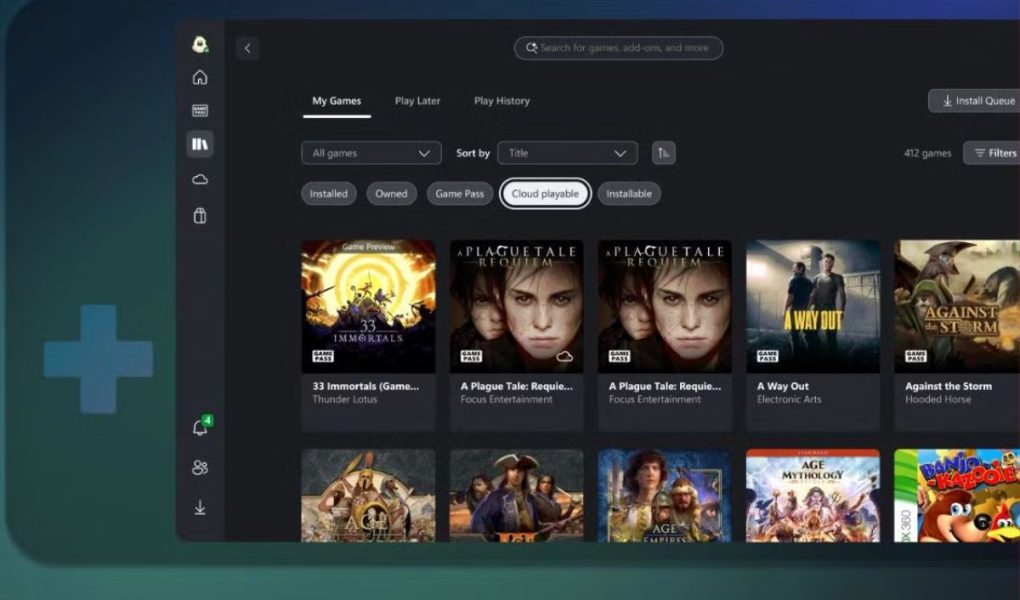The height and width of the screenshot is (600, 1020).
Task: Open Cloud Gaming from the sidebar
Action: (200, 179)
